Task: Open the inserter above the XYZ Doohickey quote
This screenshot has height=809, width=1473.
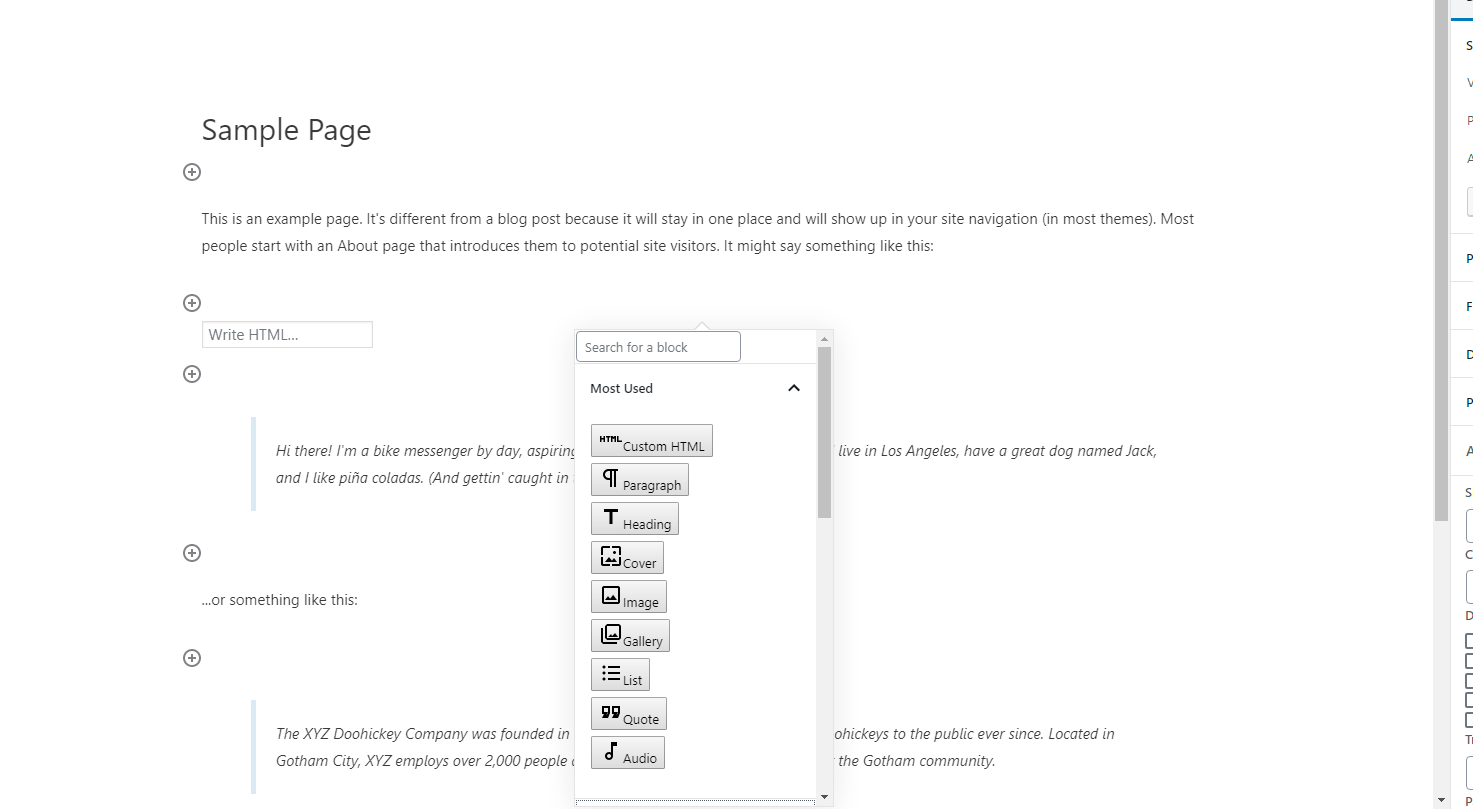Action: pyautogui.click(x=191, y=657)
